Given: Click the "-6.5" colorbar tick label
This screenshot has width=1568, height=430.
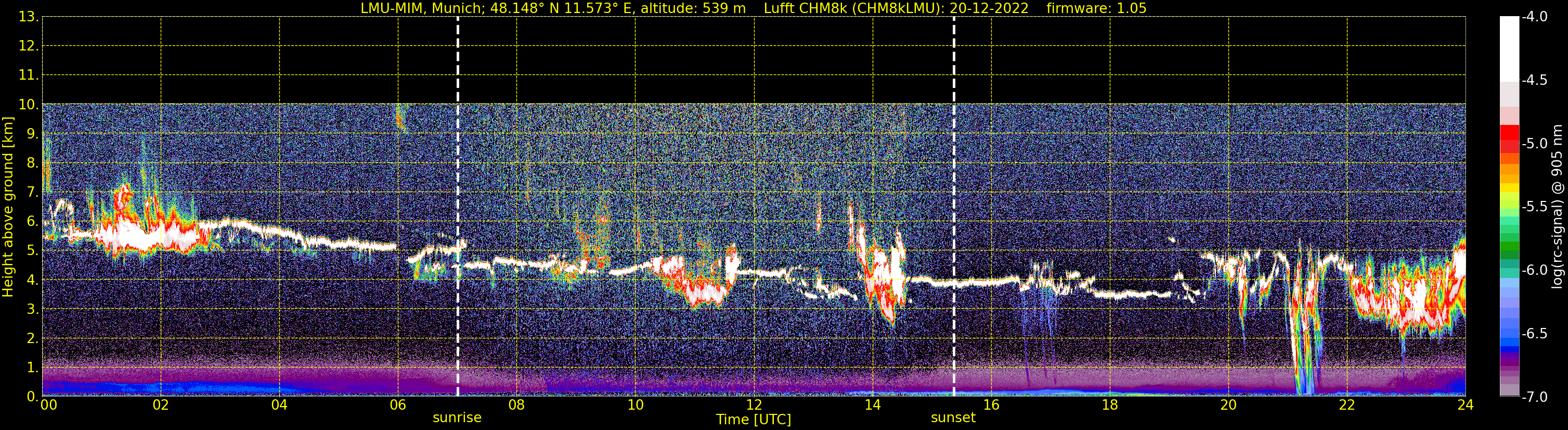Looking at the screenshot, I should pyautogui.click(x=1535, y=334).
